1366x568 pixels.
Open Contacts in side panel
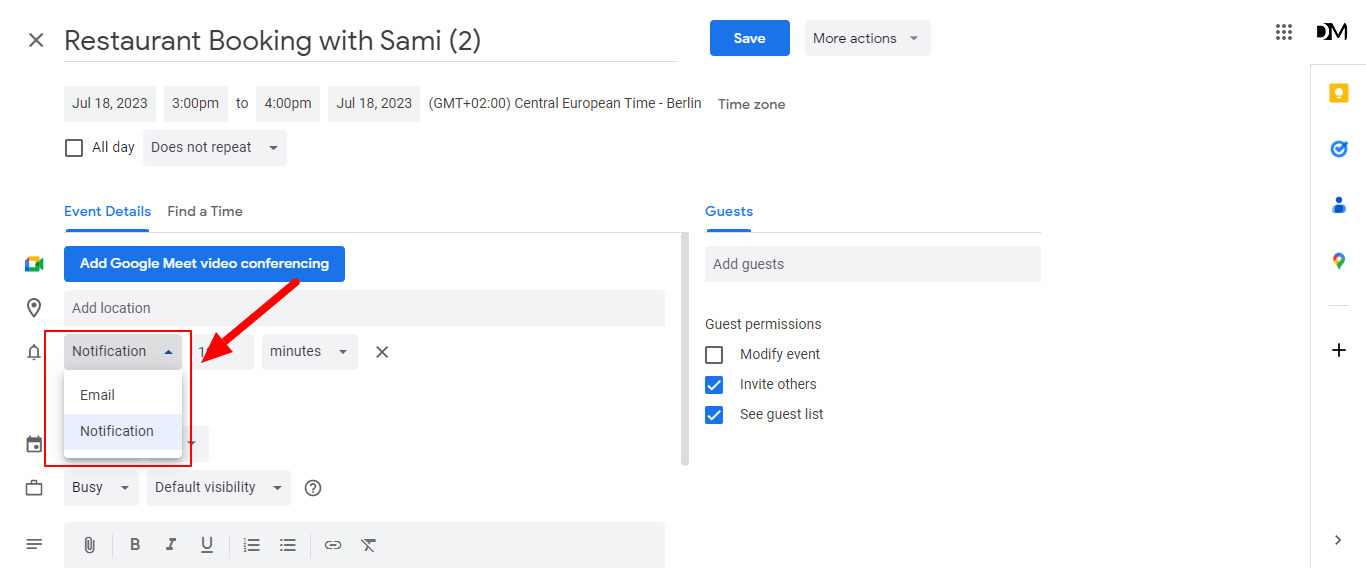[1338, 205]
